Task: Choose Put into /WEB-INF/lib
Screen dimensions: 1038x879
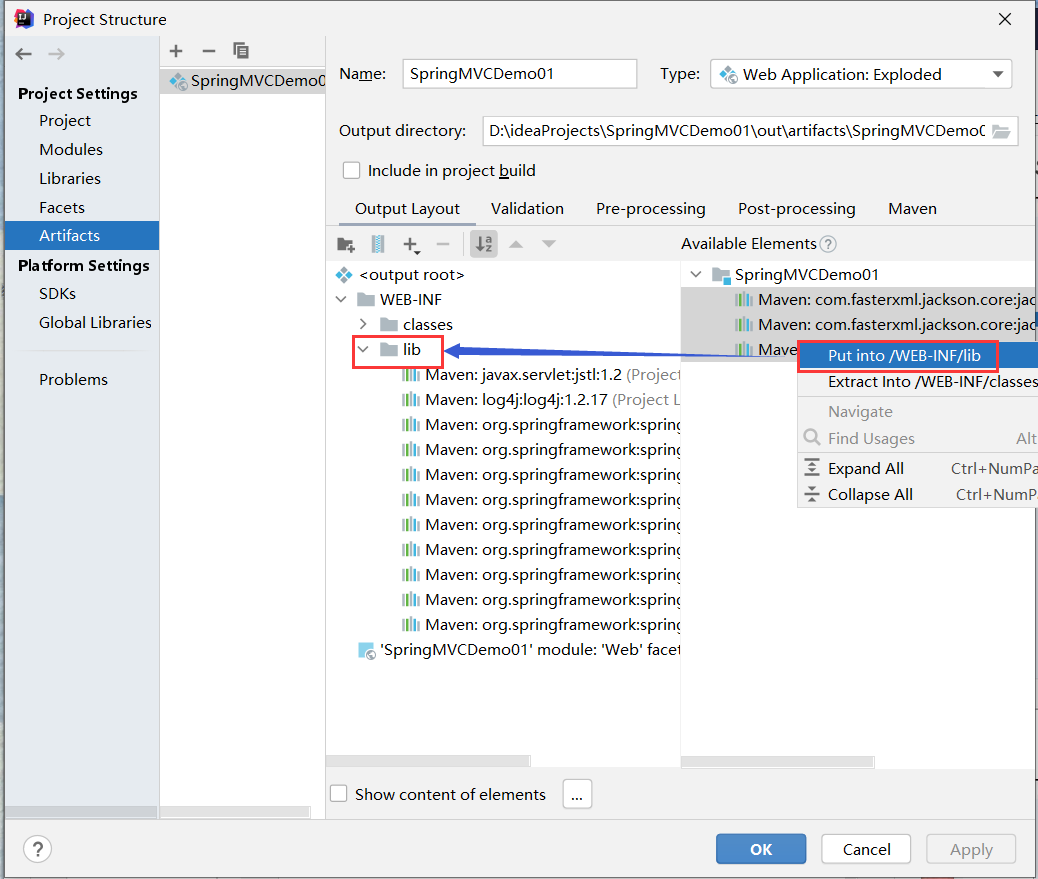Action: tap(919, 356)
